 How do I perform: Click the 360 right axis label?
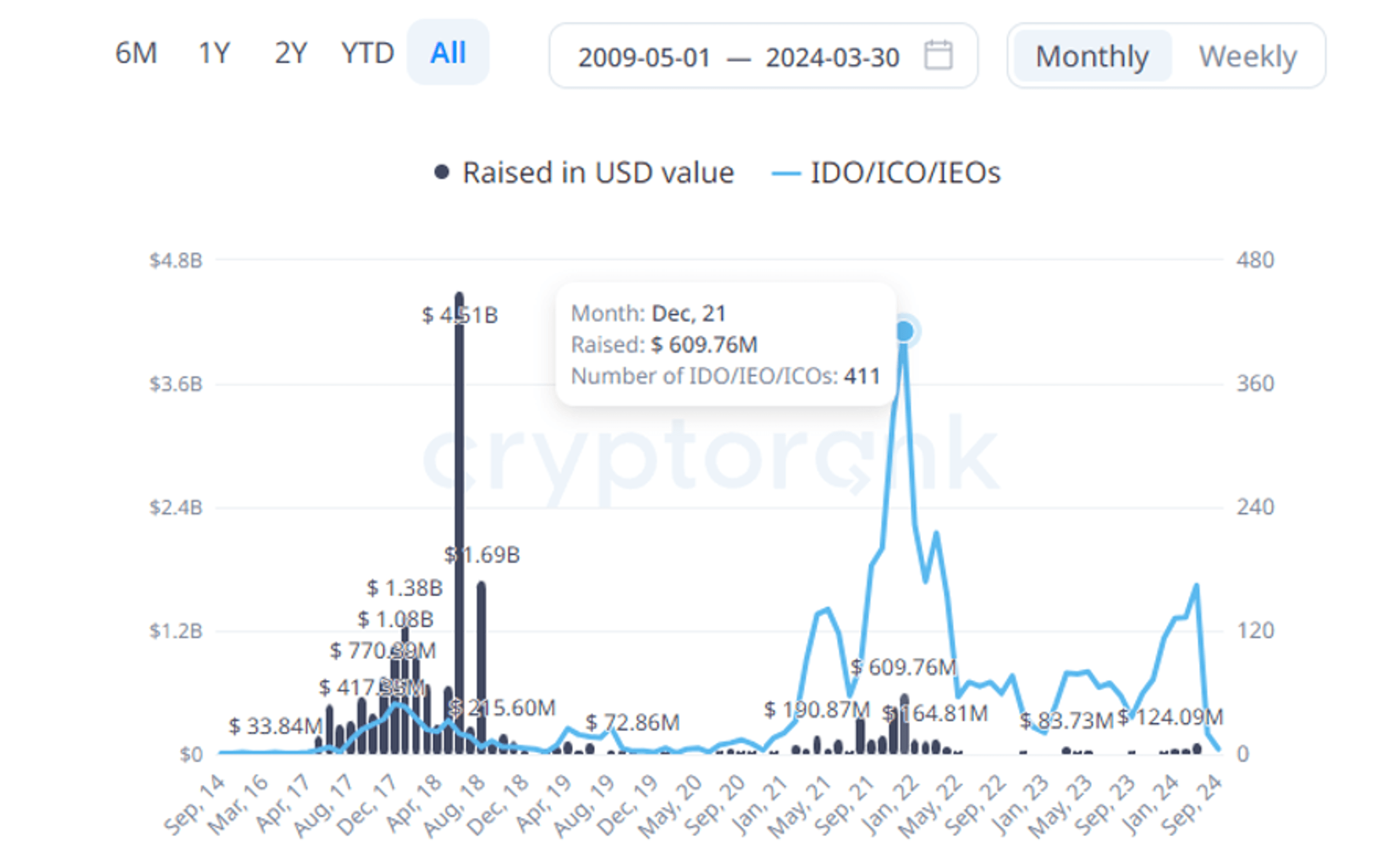[1255, 383]
